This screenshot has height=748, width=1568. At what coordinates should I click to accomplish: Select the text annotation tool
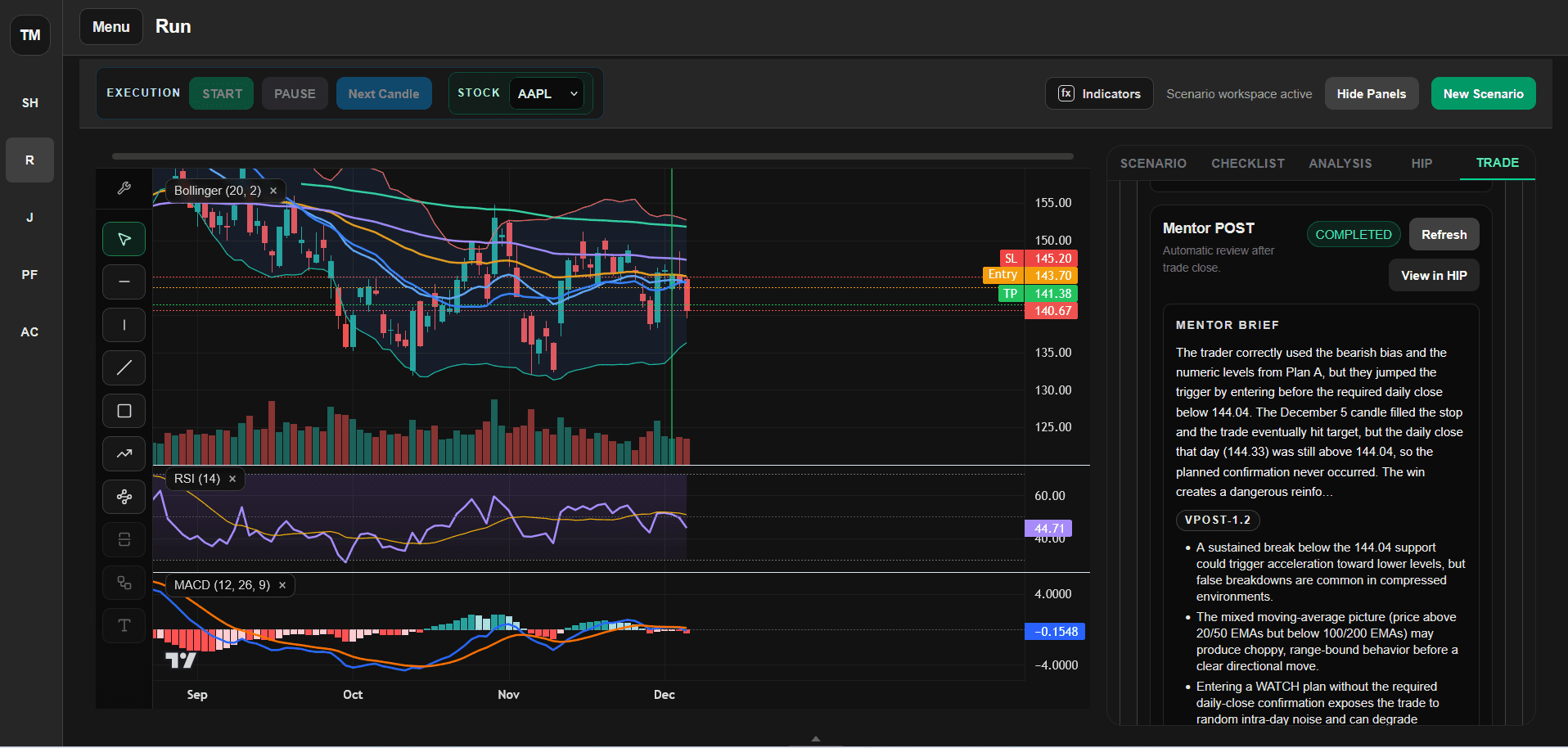point(124,625)
